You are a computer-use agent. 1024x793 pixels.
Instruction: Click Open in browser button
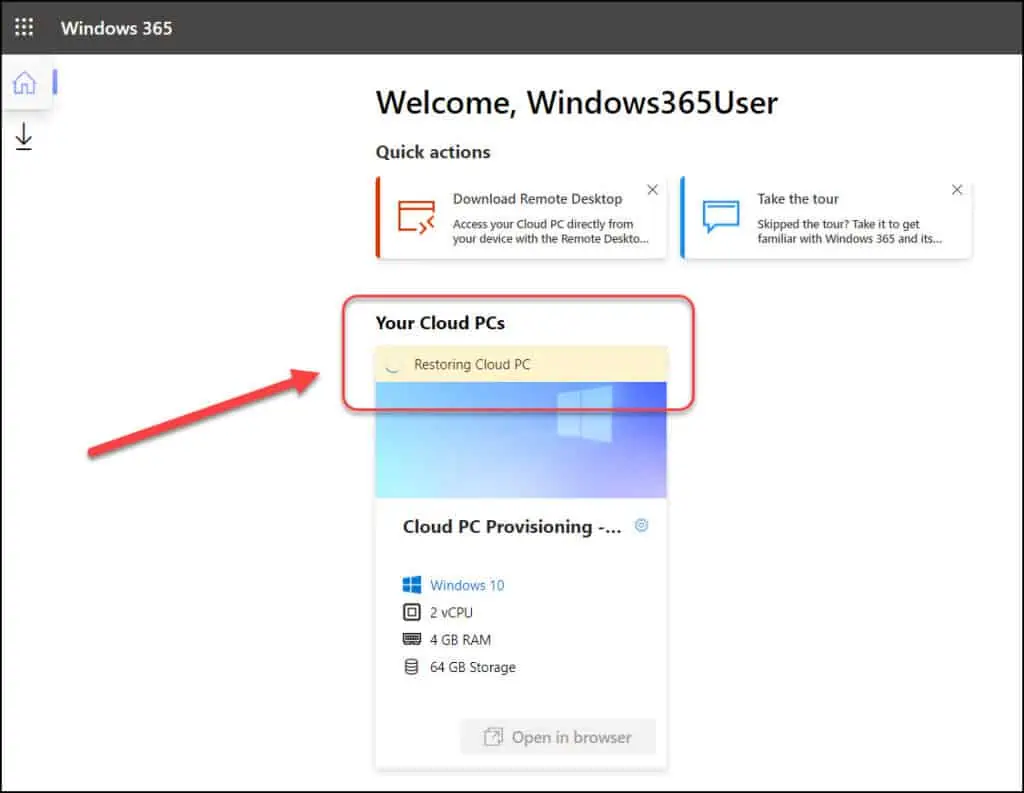point(558,737)
